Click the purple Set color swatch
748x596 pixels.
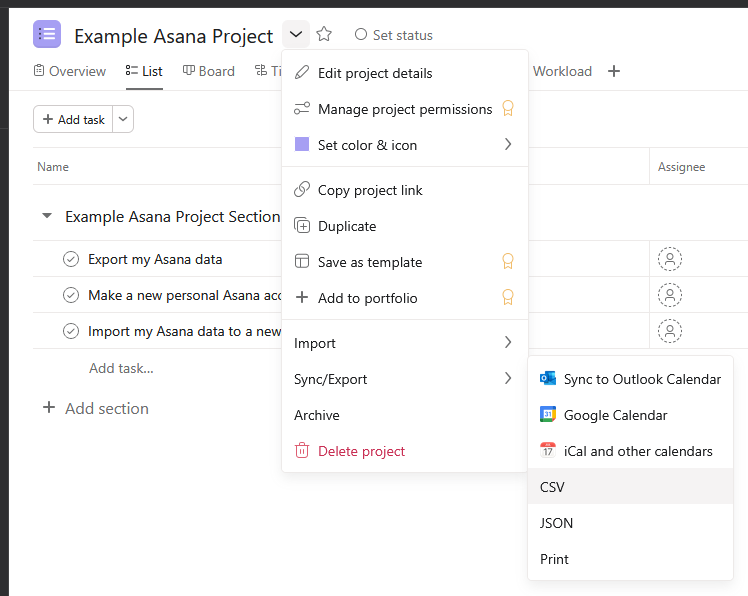(x=302, y=144)
